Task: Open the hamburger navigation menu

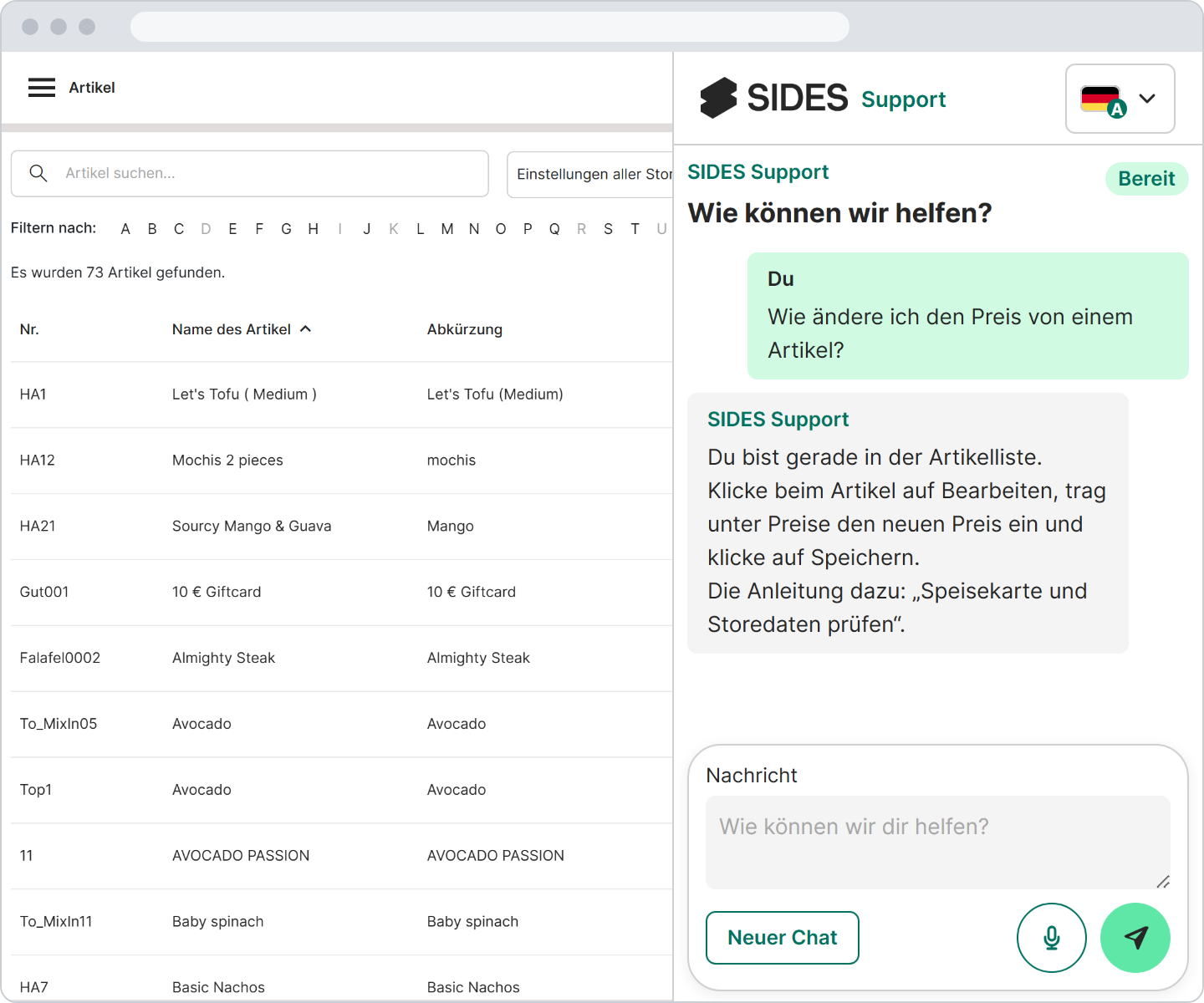Action: click(x=42, y=88)
